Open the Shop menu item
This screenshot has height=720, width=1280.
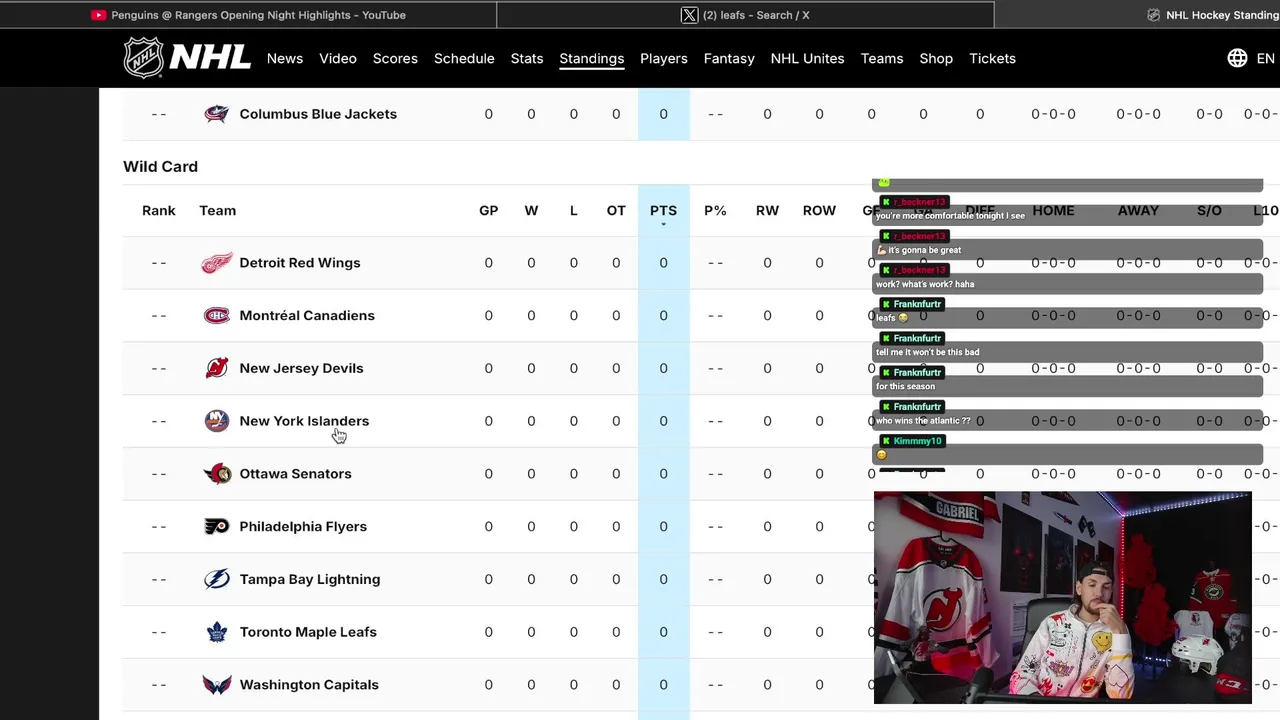coord(936,58)
